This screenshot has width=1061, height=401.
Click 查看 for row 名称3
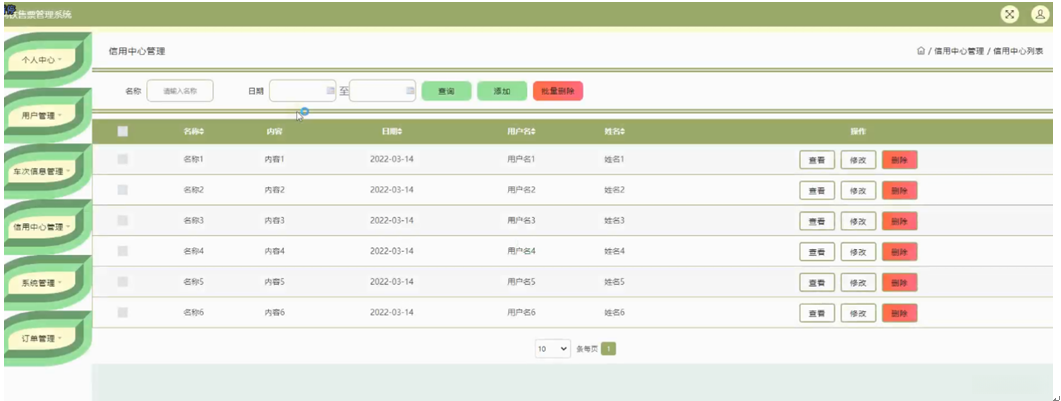pos(817,221)
